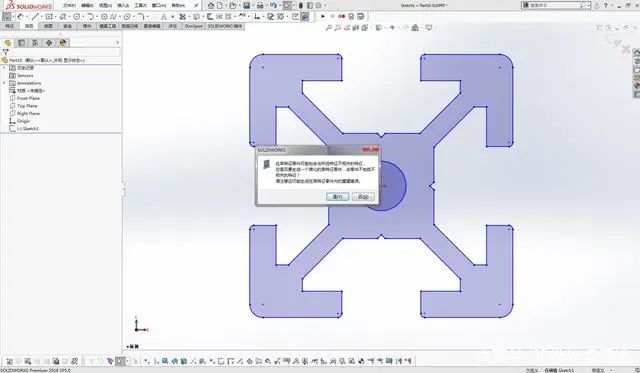Switch to the 评估 ribbon tab
The width and height of the screenshot is (640, 373).
[173, 26]
